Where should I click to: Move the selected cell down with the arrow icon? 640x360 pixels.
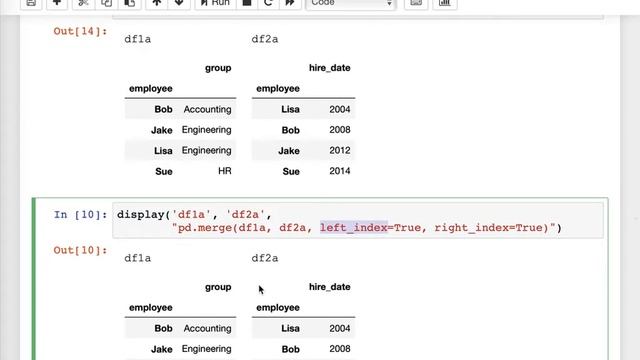click(x=179, y=3)
